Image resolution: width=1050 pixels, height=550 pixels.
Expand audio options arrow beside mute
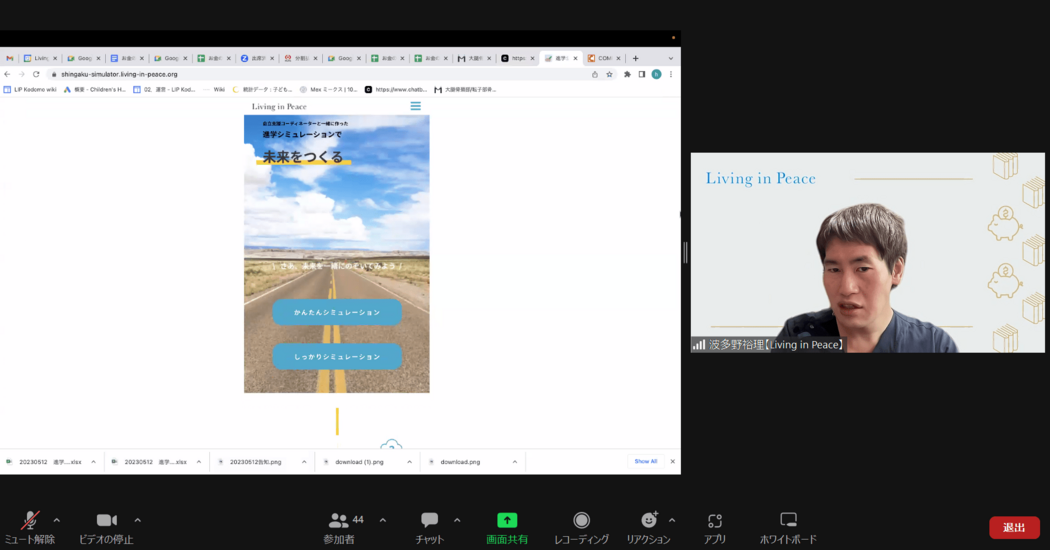pos(57,520)
